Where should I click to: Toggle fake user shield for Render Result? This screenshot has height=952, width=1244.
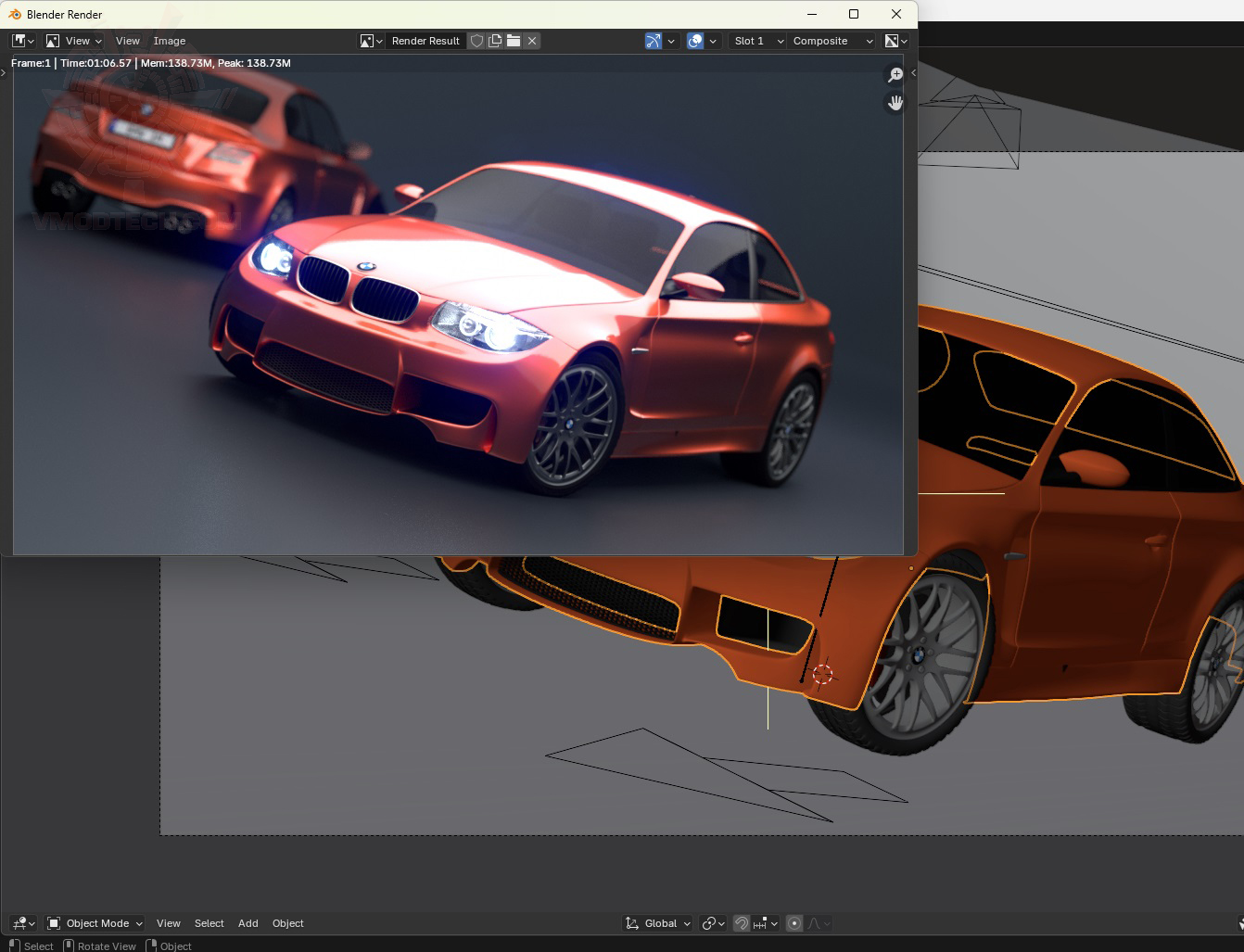click(x=476, y=41)
